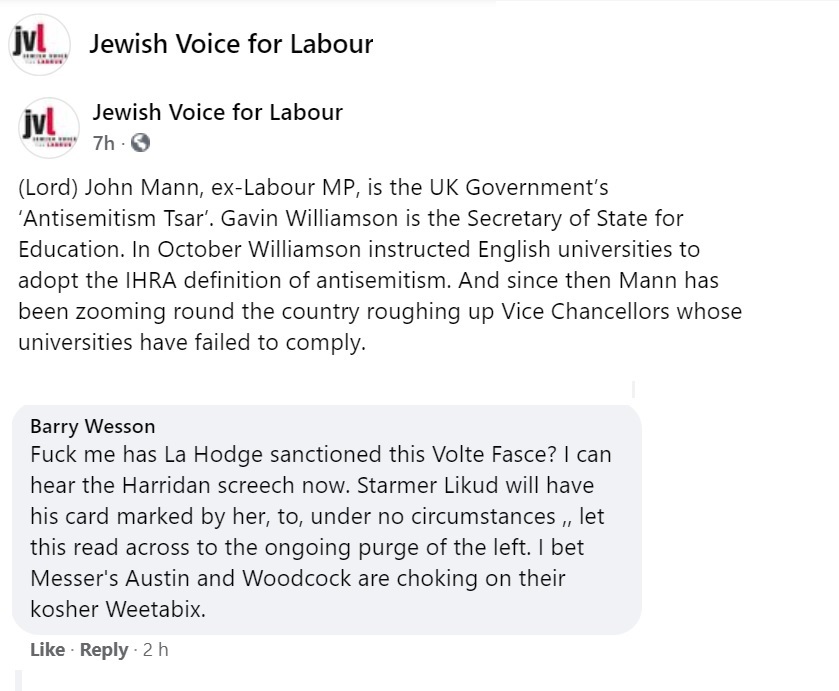Click the comment's 2 h timestamp
This screenshot has height=691, width=839.
[x=156, y=650]
